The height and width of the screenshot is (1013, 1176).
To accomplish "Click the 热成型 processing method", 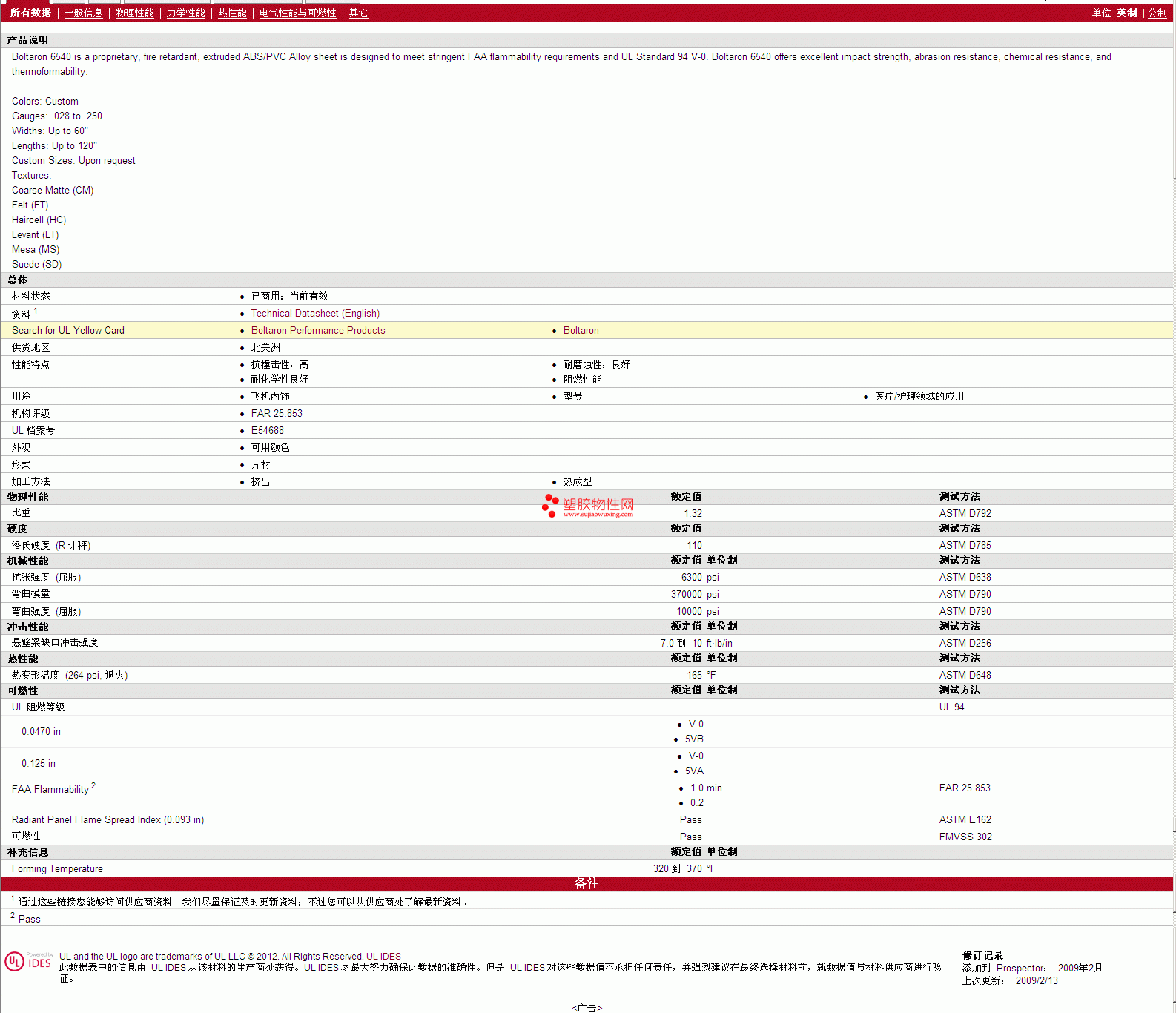I will pos(578,482).
